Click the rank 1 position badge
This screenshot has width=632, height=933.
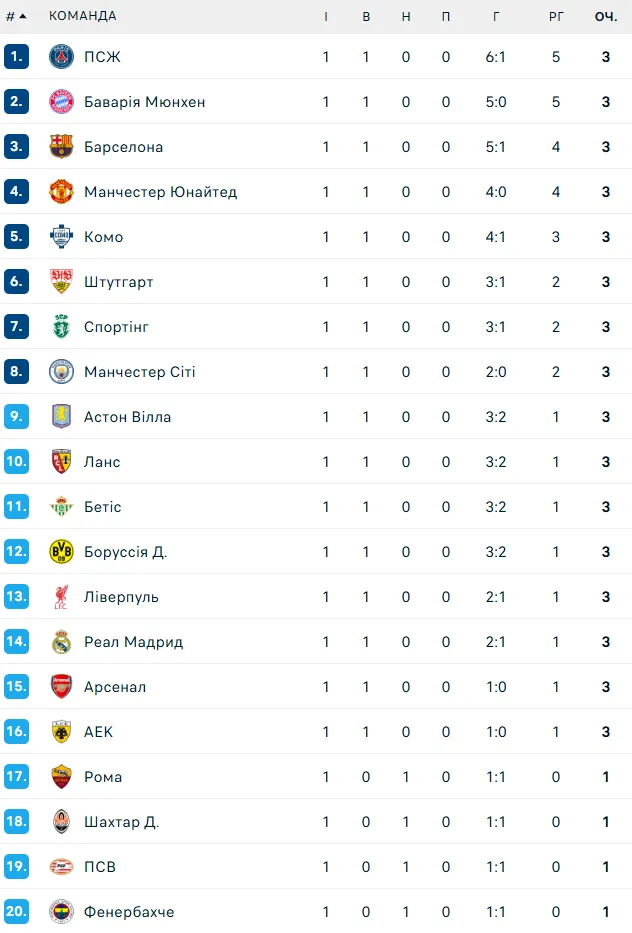[16, 57]
